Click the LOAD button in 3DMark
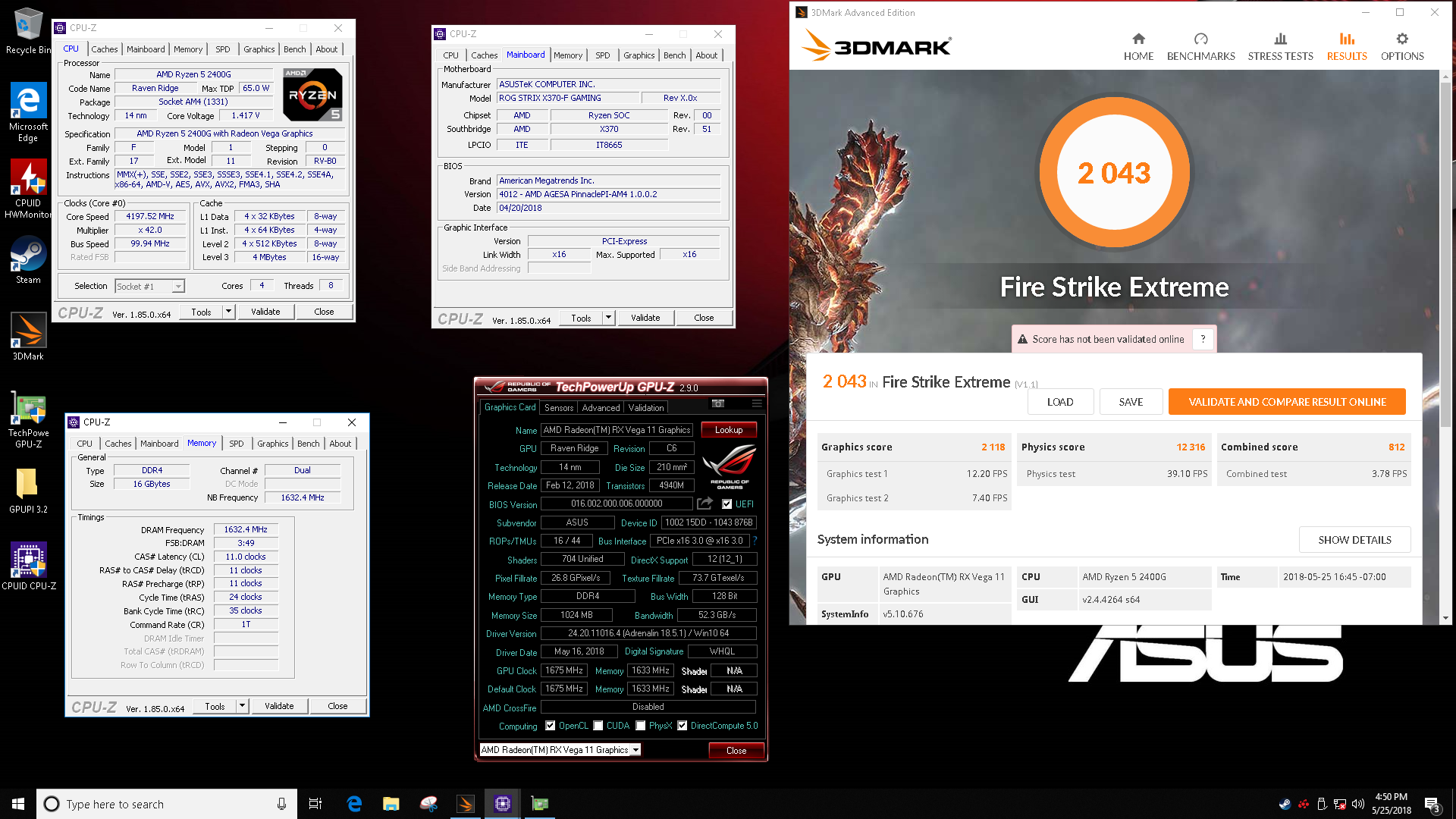The image size is (1456, 819). [x=1060, y=402]
